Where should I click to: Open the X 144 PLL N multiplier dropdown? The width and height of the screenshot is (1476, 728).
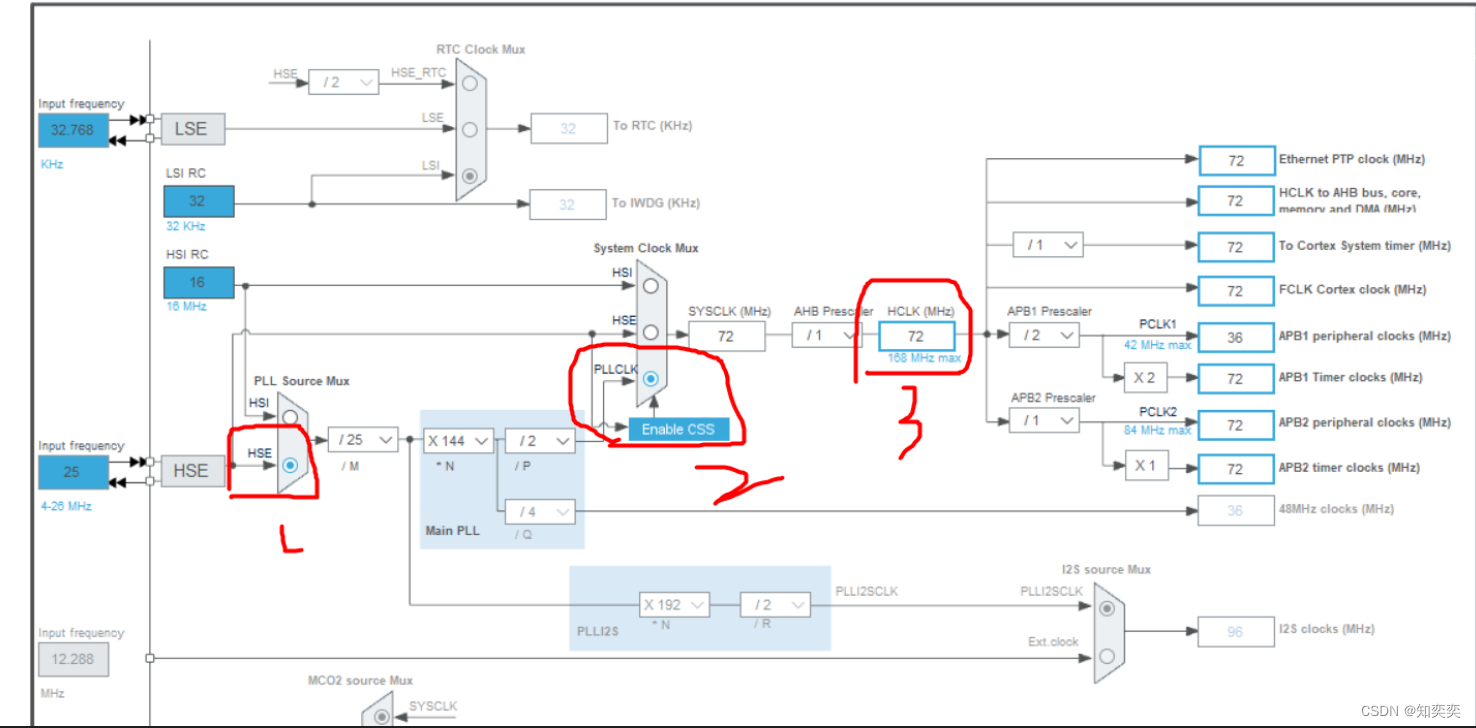[458, 440]
